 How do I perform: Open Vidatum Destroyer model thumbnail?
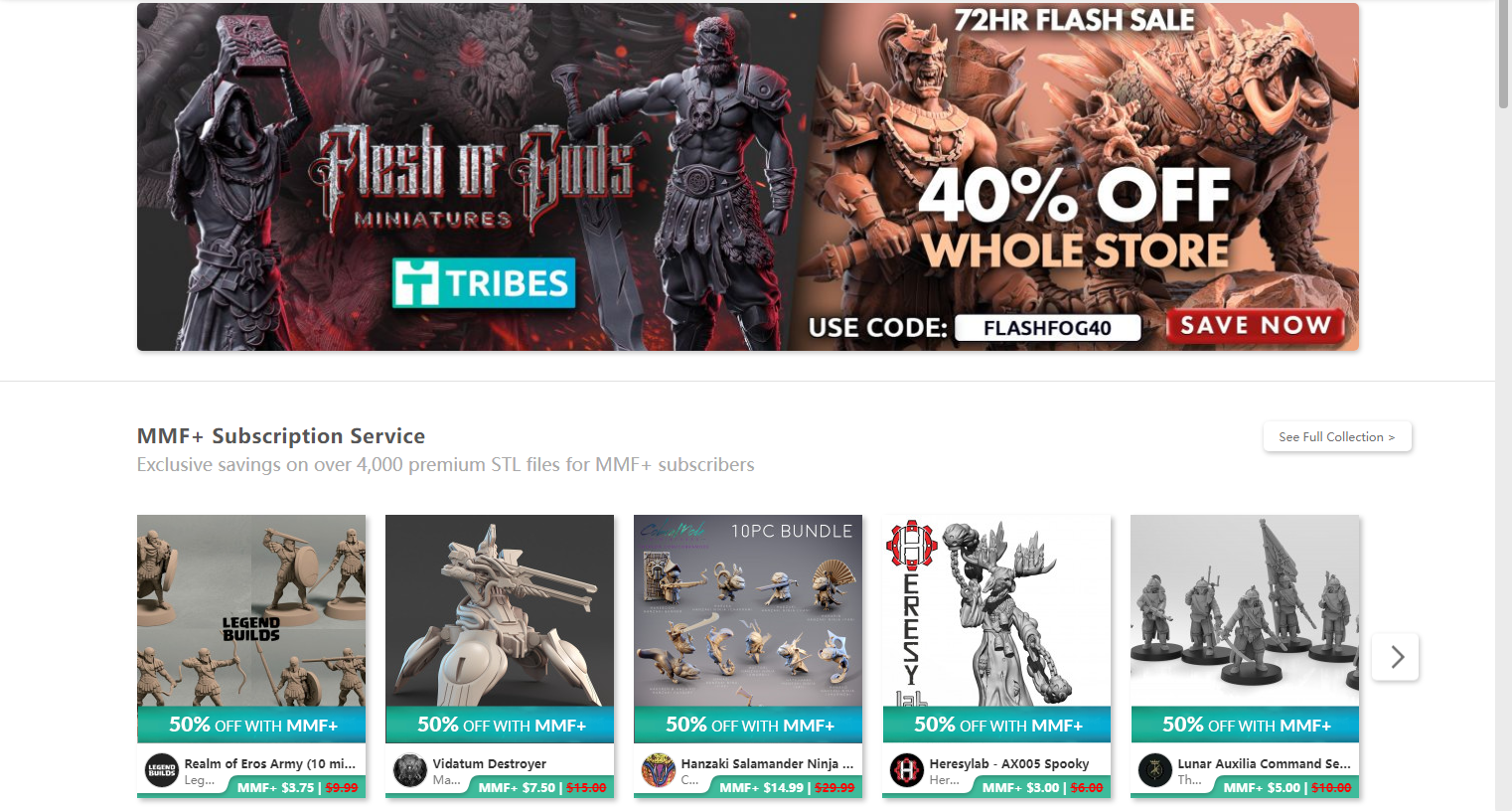point(500,610)
